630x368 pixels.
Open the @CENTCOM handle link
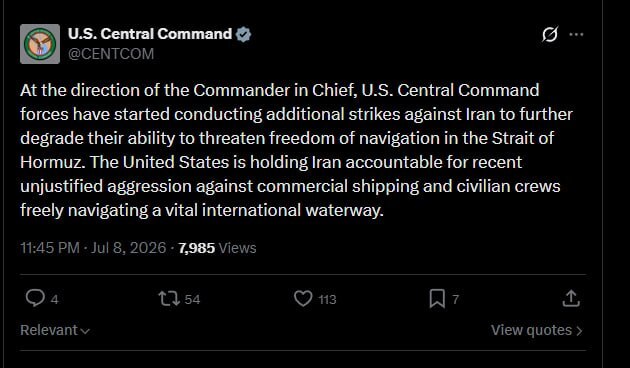pyautogui.click(x=111, y=54)
